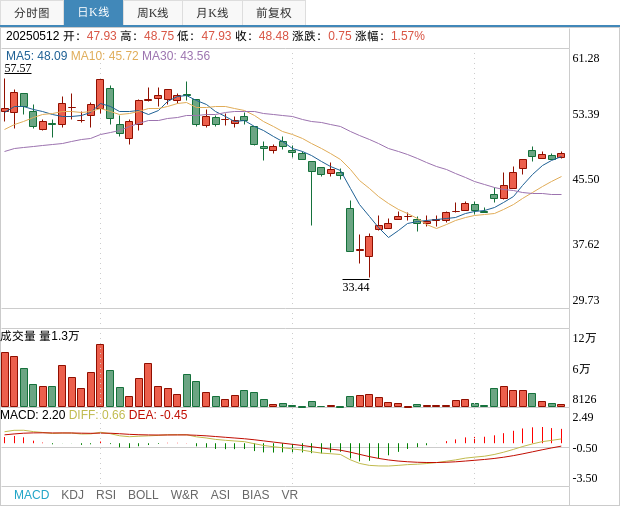The width and height of the screenshot is (620, 506).
Task: Click the 12万 volume axis label
Action: click(584, 338)
